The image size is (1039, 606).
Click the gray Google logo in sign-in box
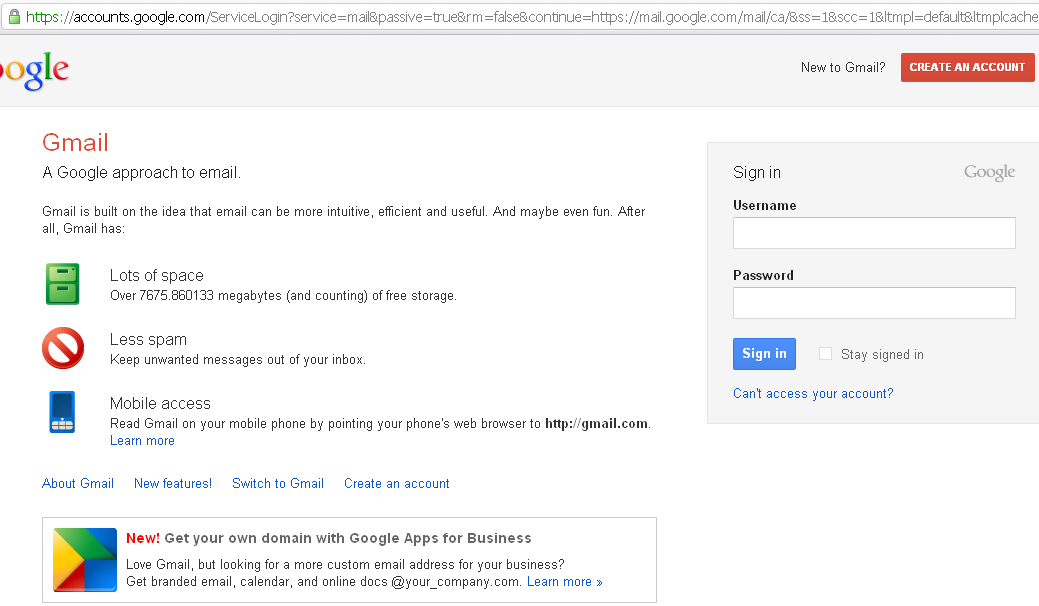[x=989, y=173]
